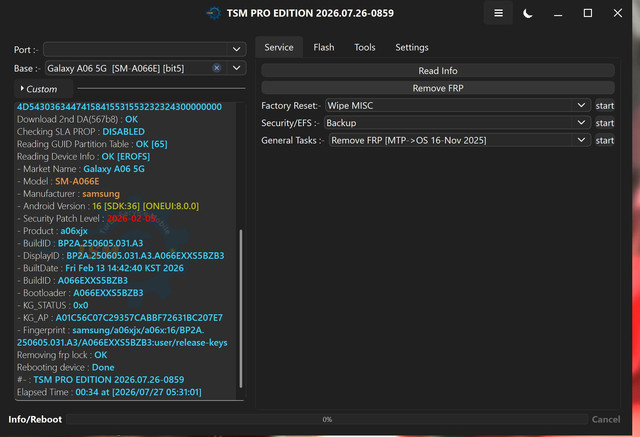The image size is (640, 437).
Task: Click the KG_STATUS 0x0 value
Action: click(x=81, y=305)
